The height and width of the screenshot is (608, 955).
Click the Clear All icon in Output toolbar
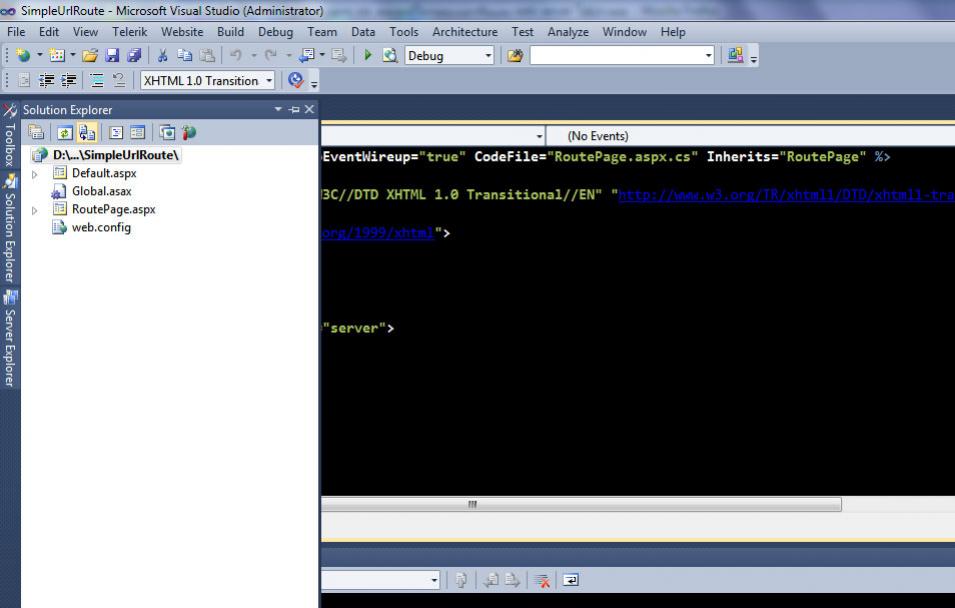coord(541,581)
